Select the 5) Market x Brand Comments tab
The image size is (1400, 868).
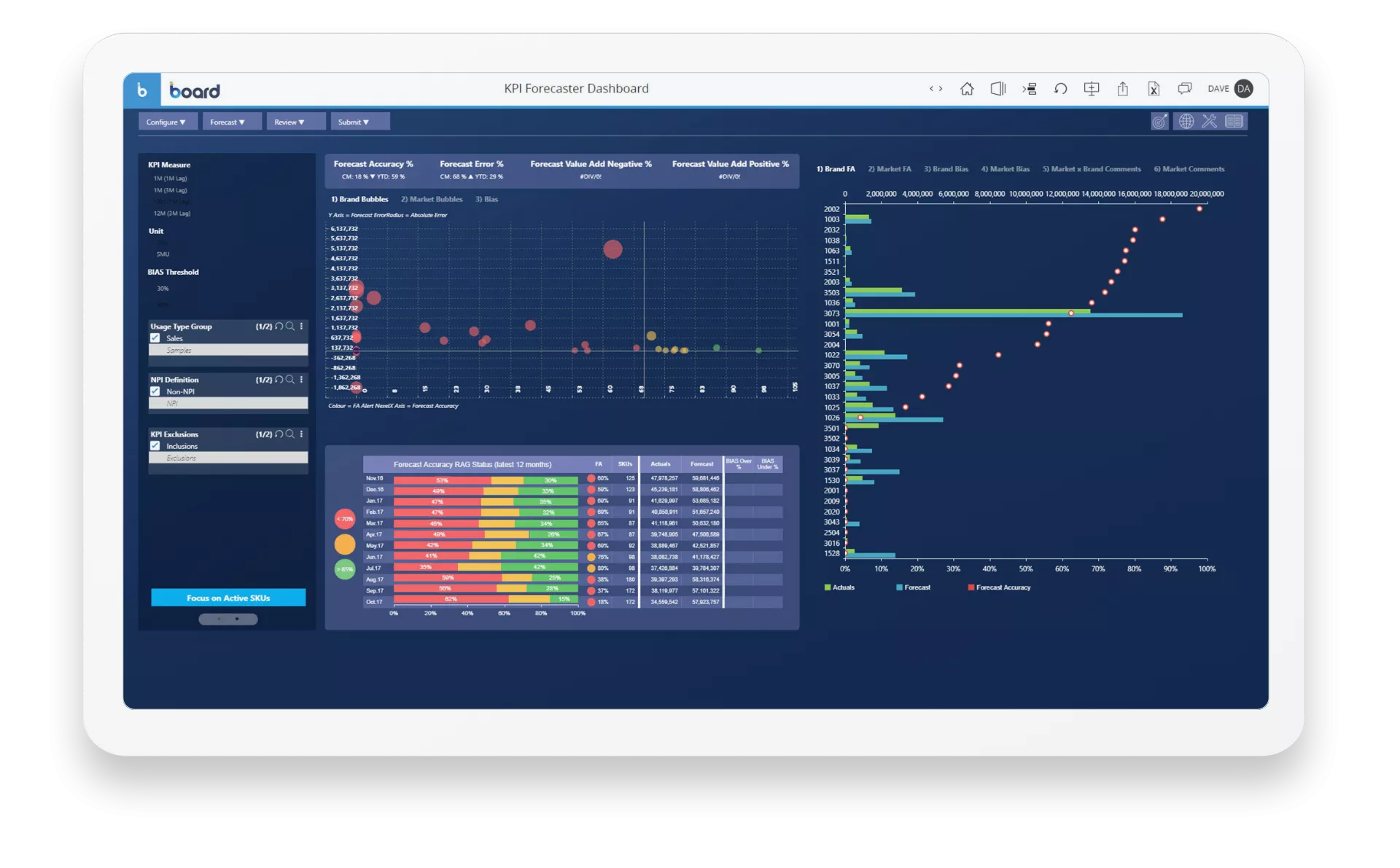coord(1092,169)
